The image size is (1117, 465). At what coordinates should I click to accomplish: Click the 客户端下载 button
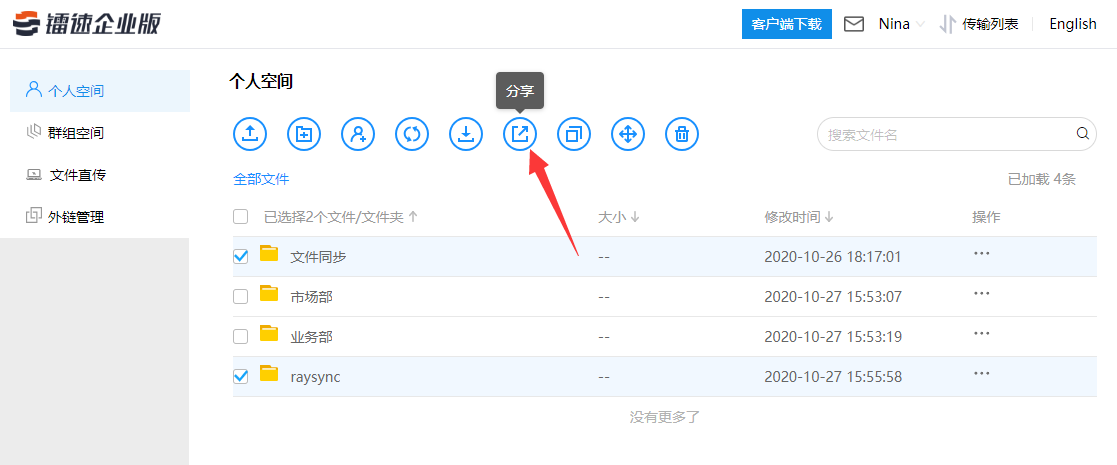point(786,24)
